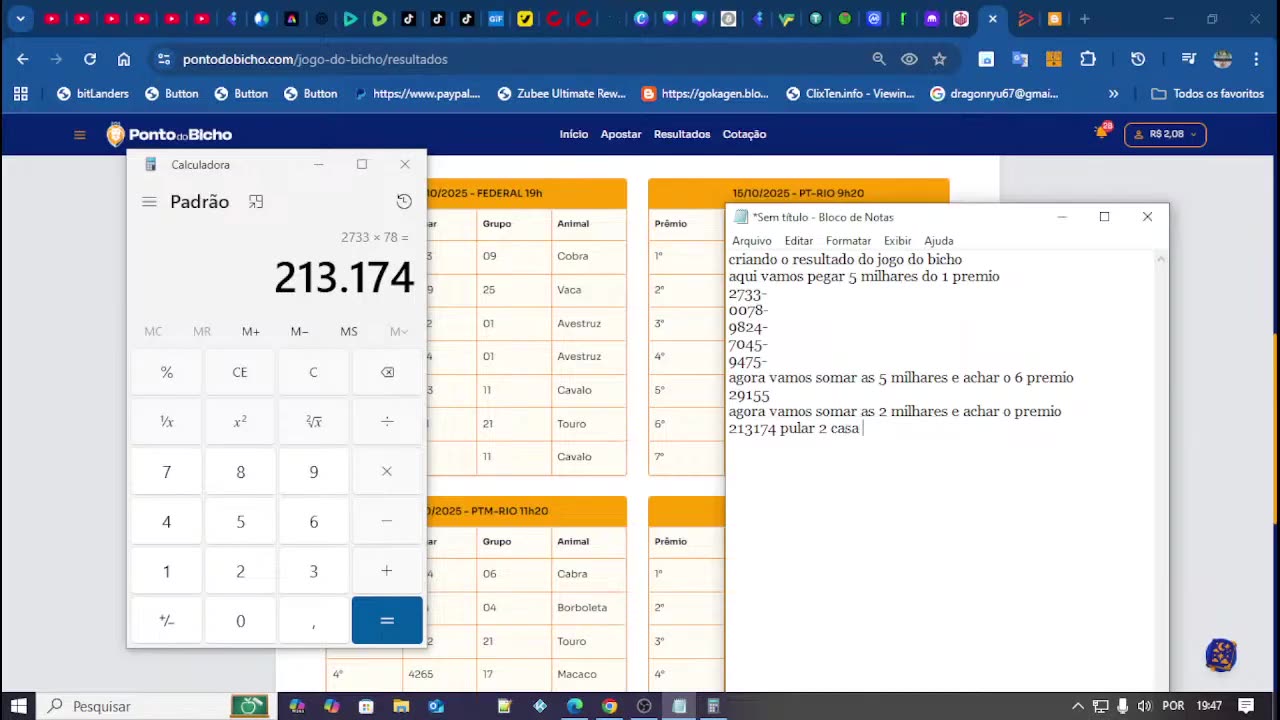The height and width of the screenshot is (720, 1280).
Task: Open the Cotação link in site header
Action: (744, 134)
